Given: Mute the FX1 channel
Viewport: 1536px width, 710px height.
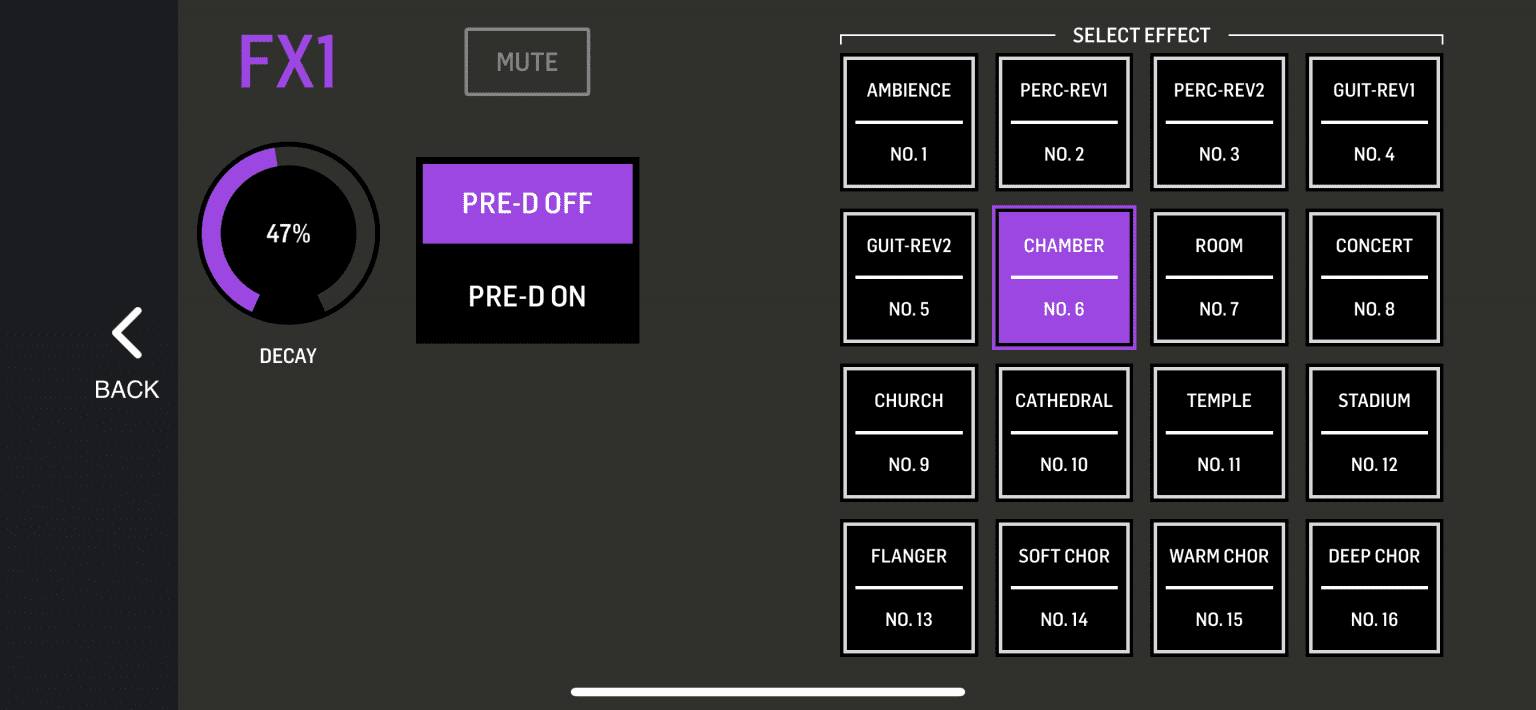Looking at the screenshot, I should click(527, 62).
